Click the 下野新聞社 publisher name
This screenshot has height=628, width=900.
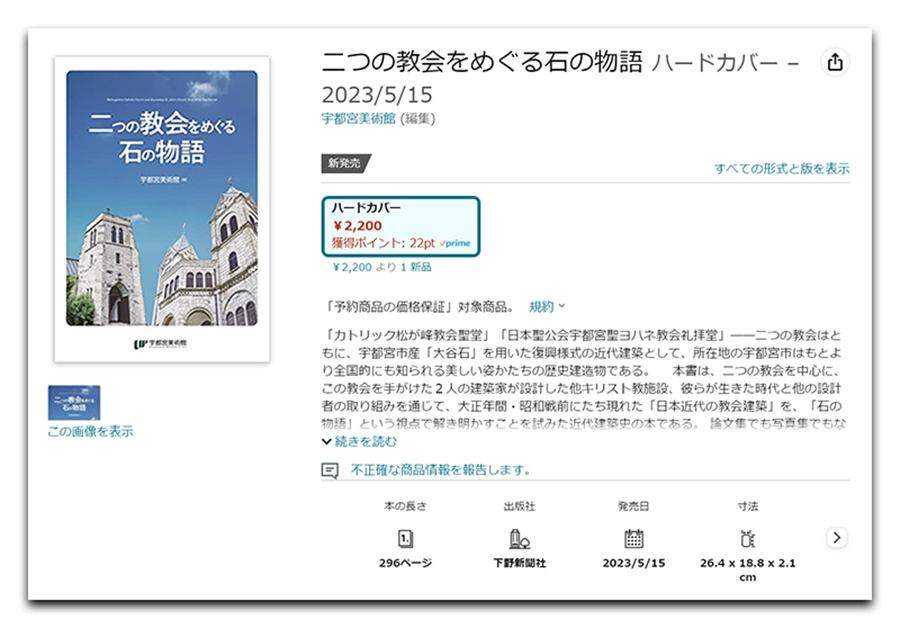pos(519,563)
